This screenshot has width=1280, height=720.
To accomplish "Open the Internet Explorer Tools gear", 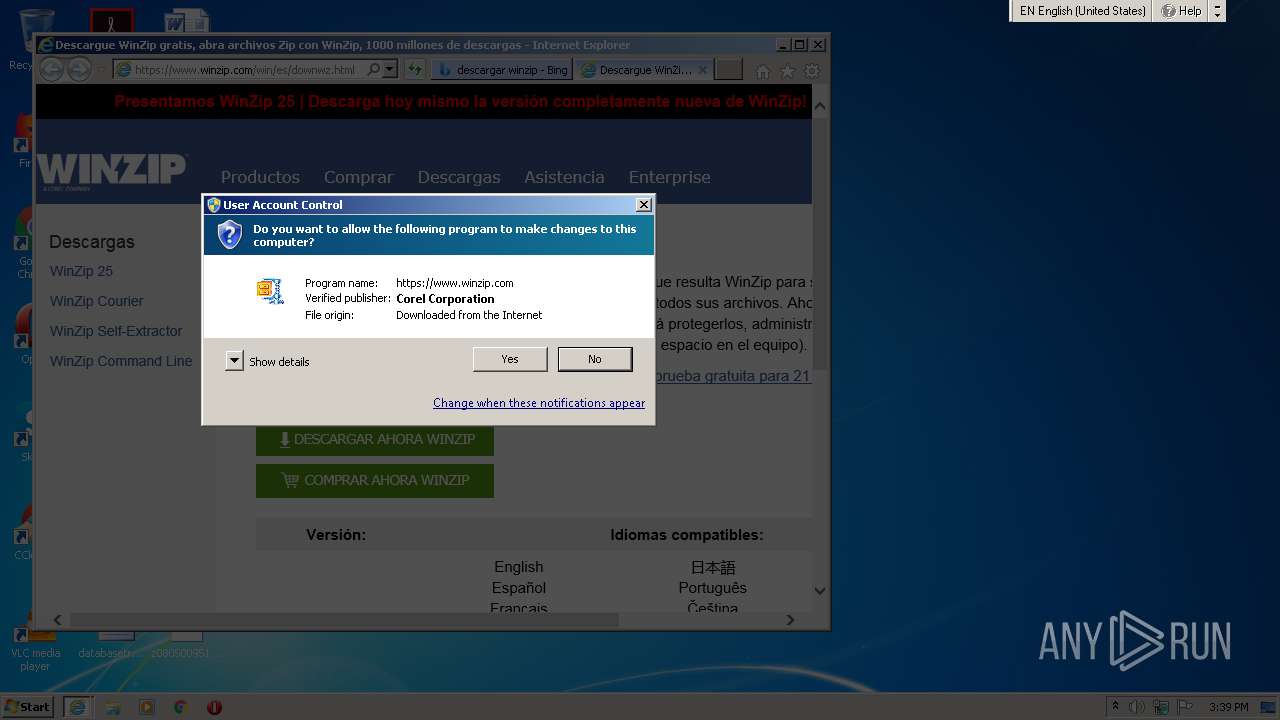I will coord(812,71).
